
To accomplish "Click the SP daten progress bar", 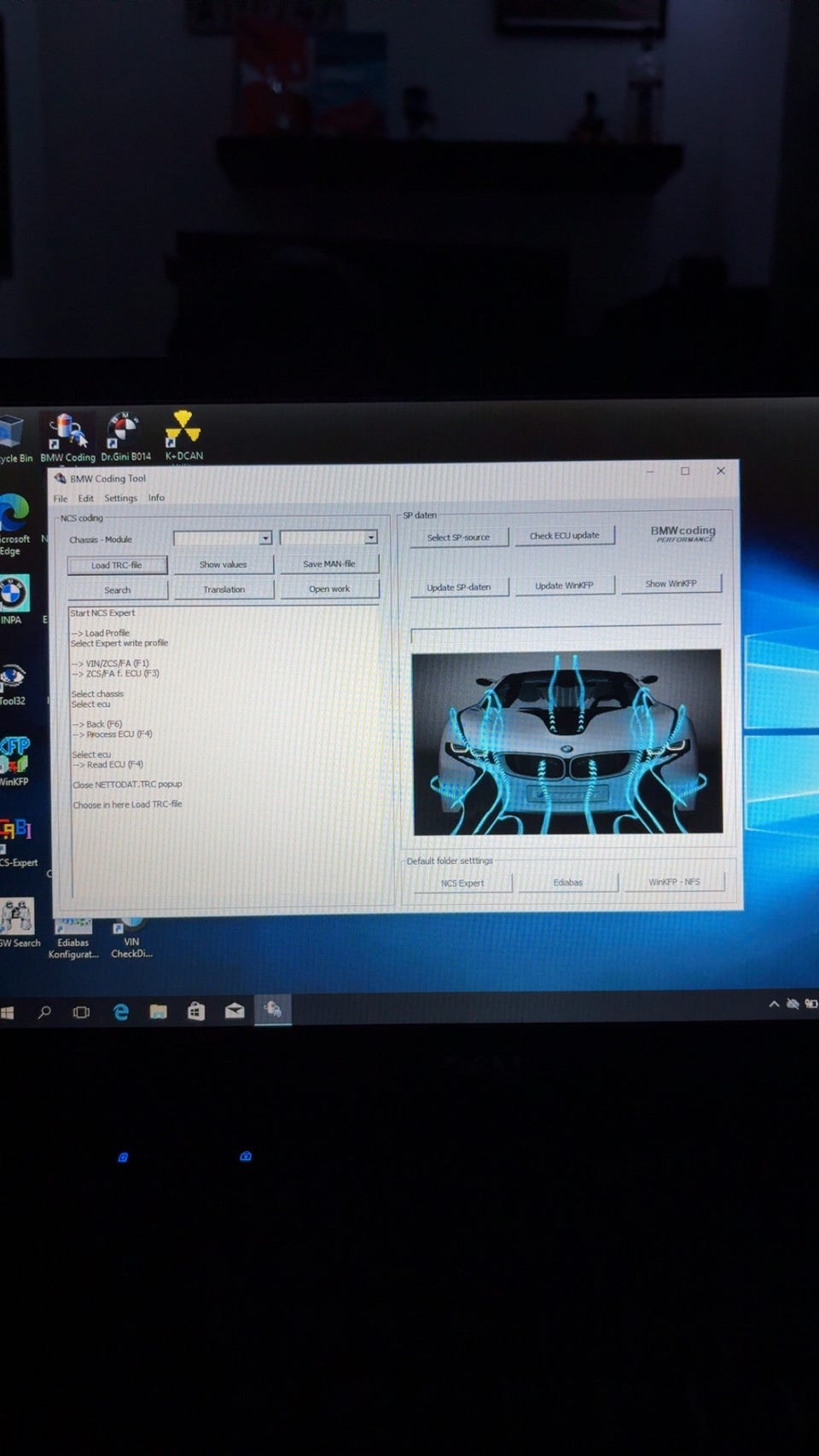I will tap(566, 634).
